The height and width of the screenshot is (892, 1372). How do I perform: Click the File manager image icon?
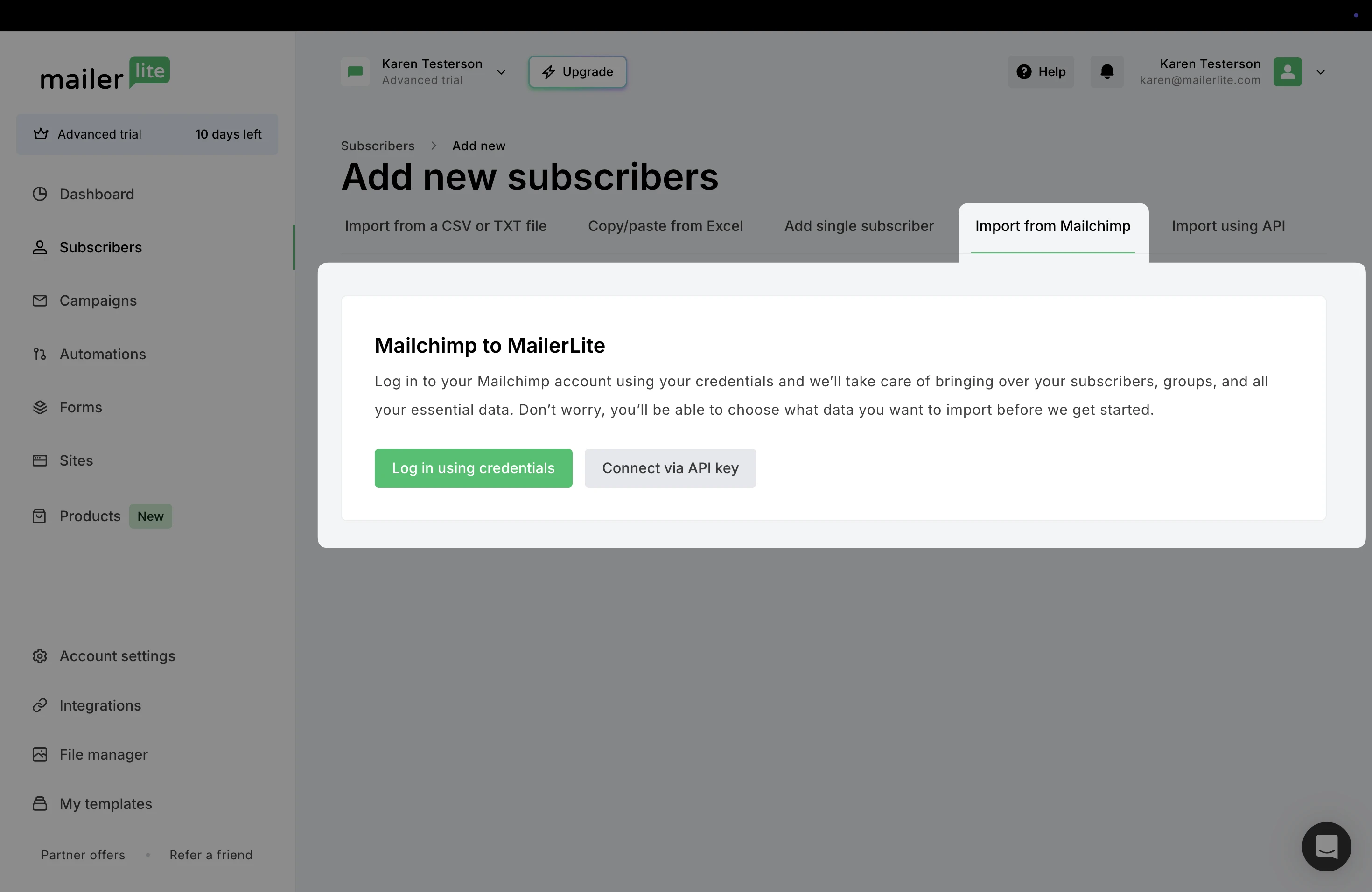click(x=40, y=754)
